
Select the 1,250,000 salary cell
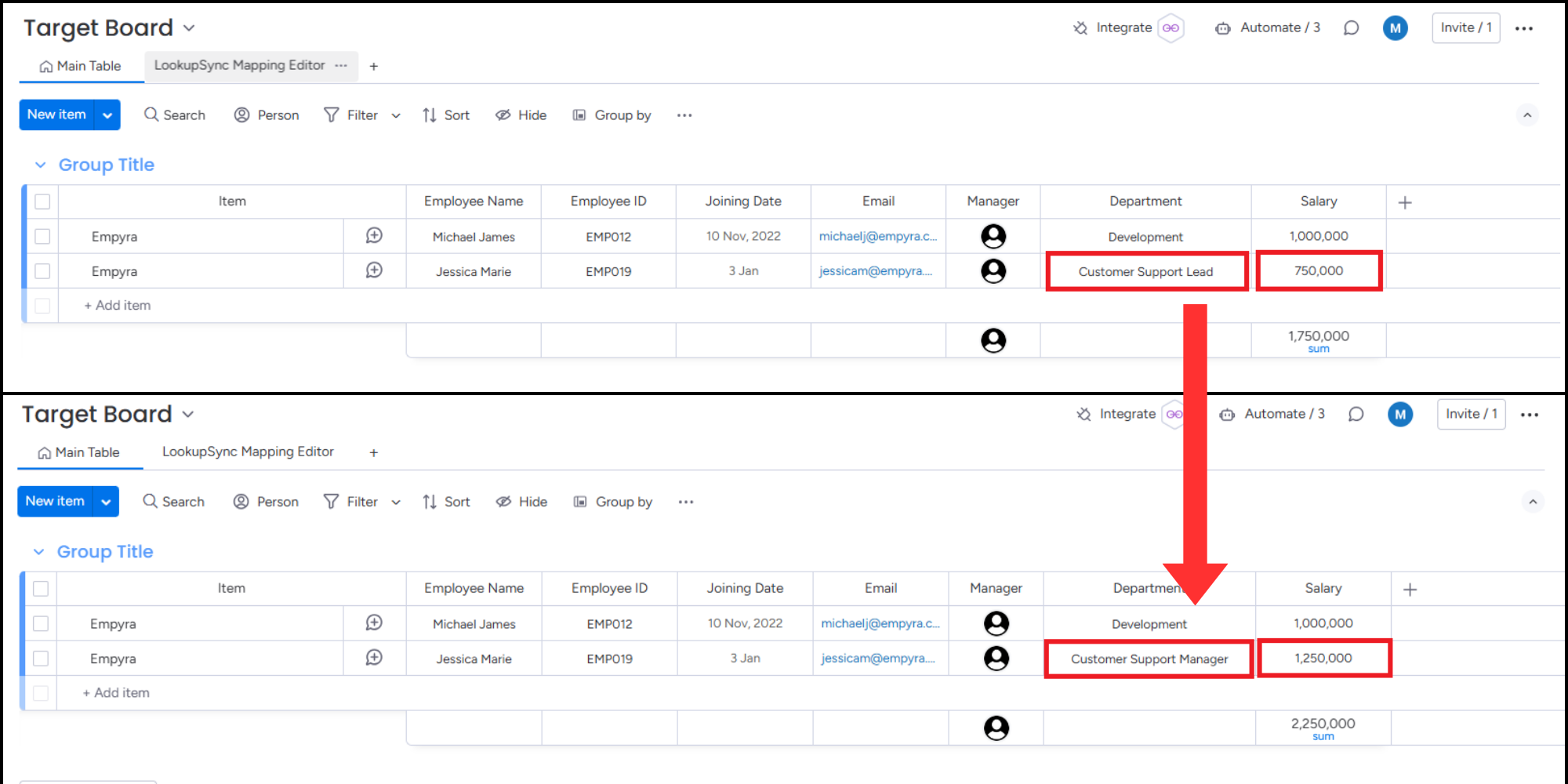pyautogui.click(x=1324, y=658)
